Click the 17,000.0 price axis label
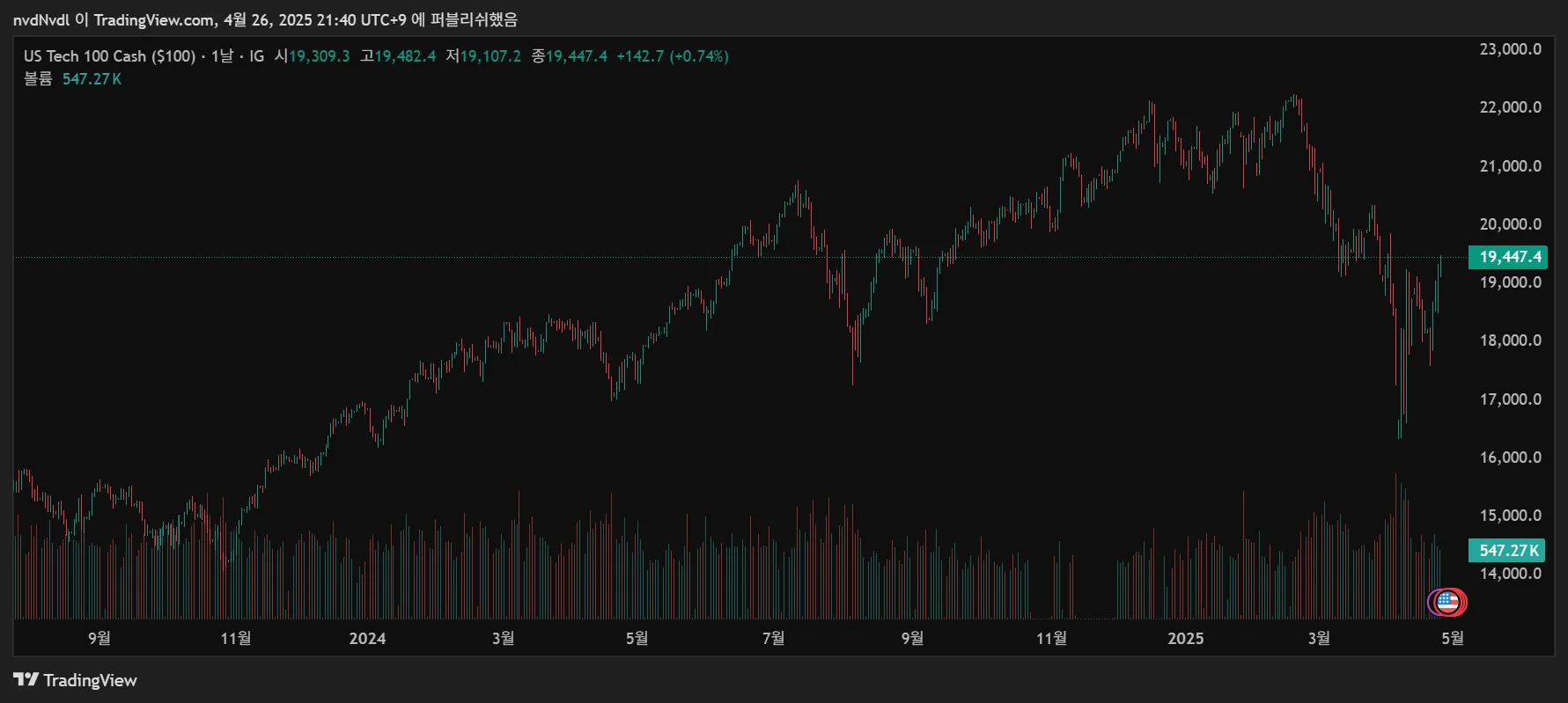The image size is (1568, 703). [x=1511, y=399]
